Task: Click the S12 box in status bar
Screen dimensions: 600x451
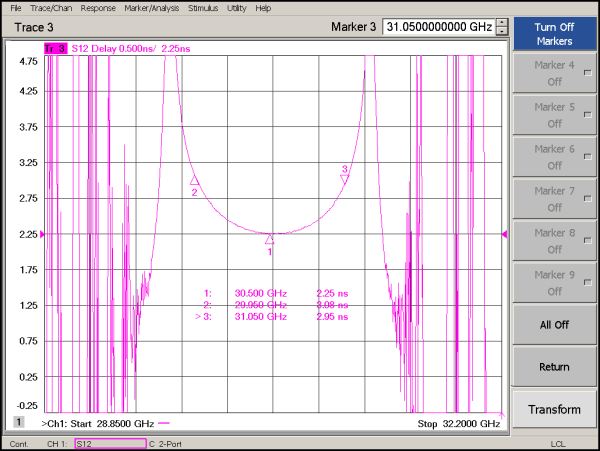Action: coord(110,443)
